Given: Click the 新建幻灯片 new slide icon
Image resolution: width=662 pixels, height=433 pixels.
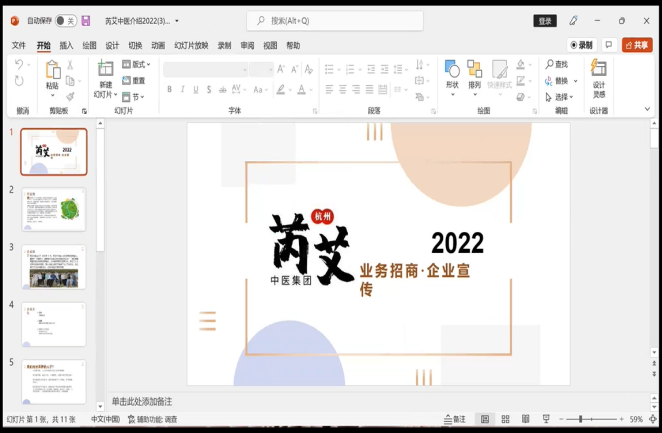Looking at the screenshot, I should (105, 66).
